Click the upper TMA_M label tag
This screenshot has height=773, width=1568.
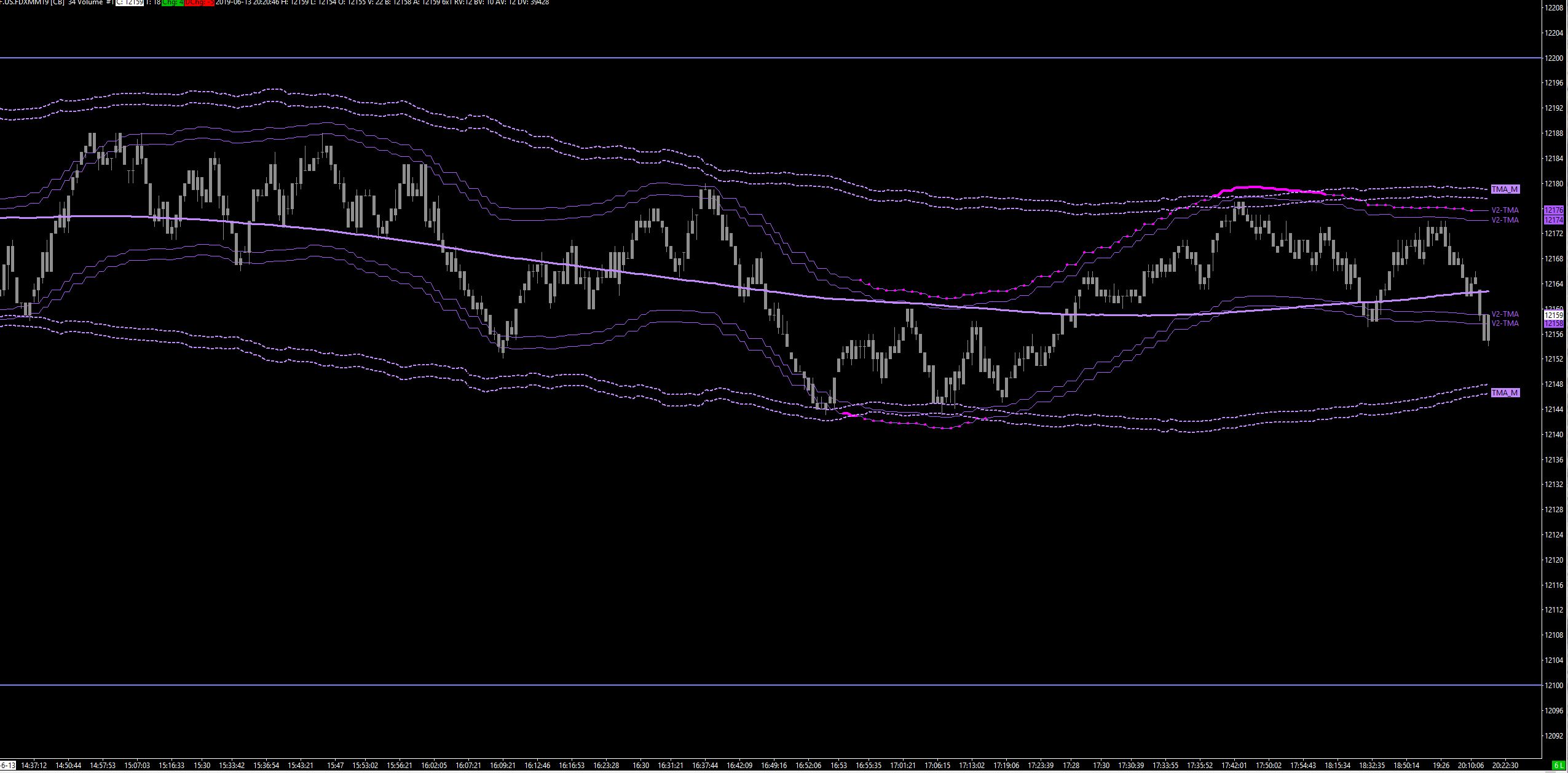coord(1505,189)
